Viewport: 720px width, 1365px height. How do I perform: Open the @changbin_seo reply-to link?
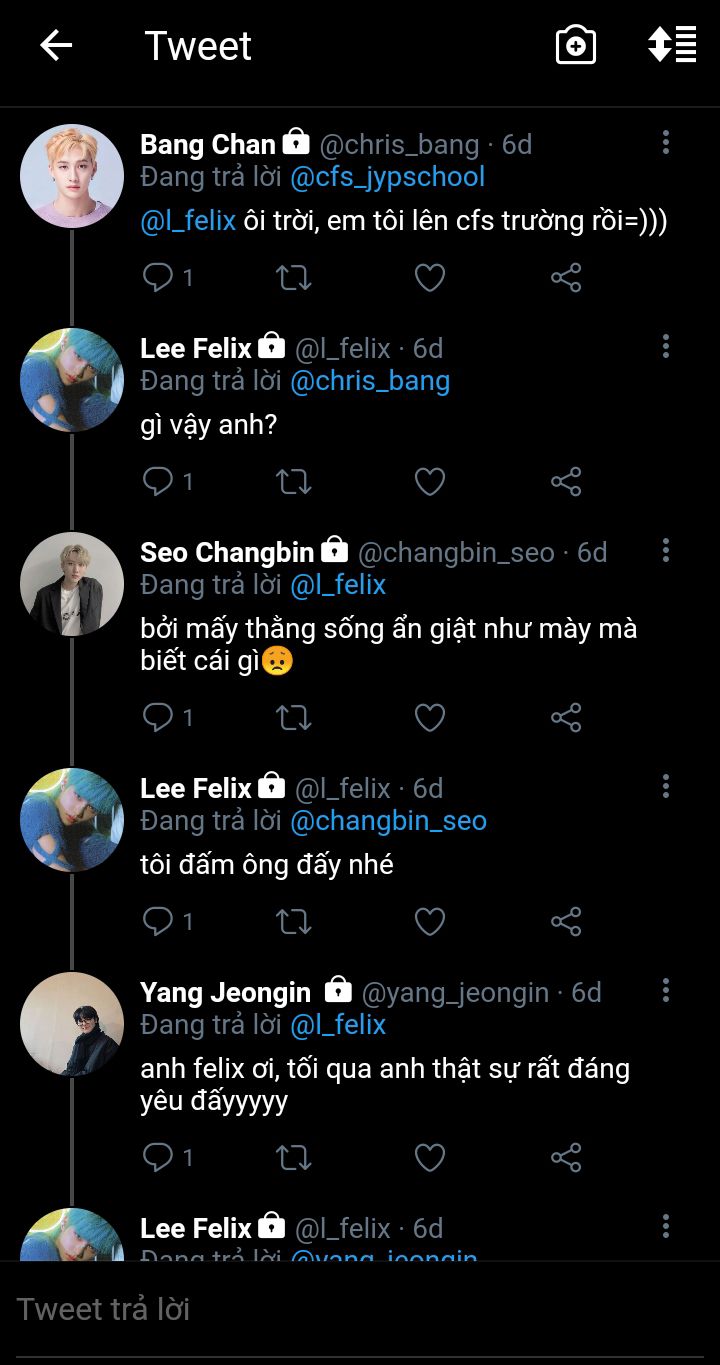388,821
